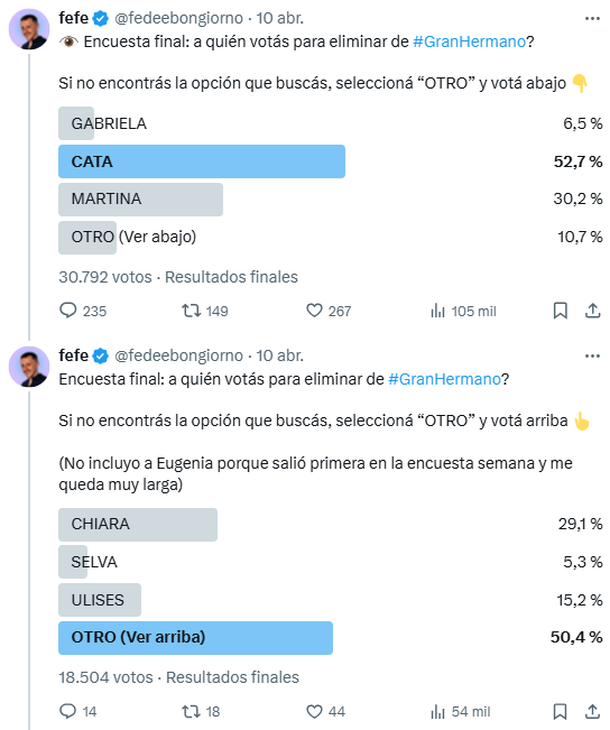Like the second poll tweet
The width and height of the screenshot is (610, 730).
click(314, 711)
